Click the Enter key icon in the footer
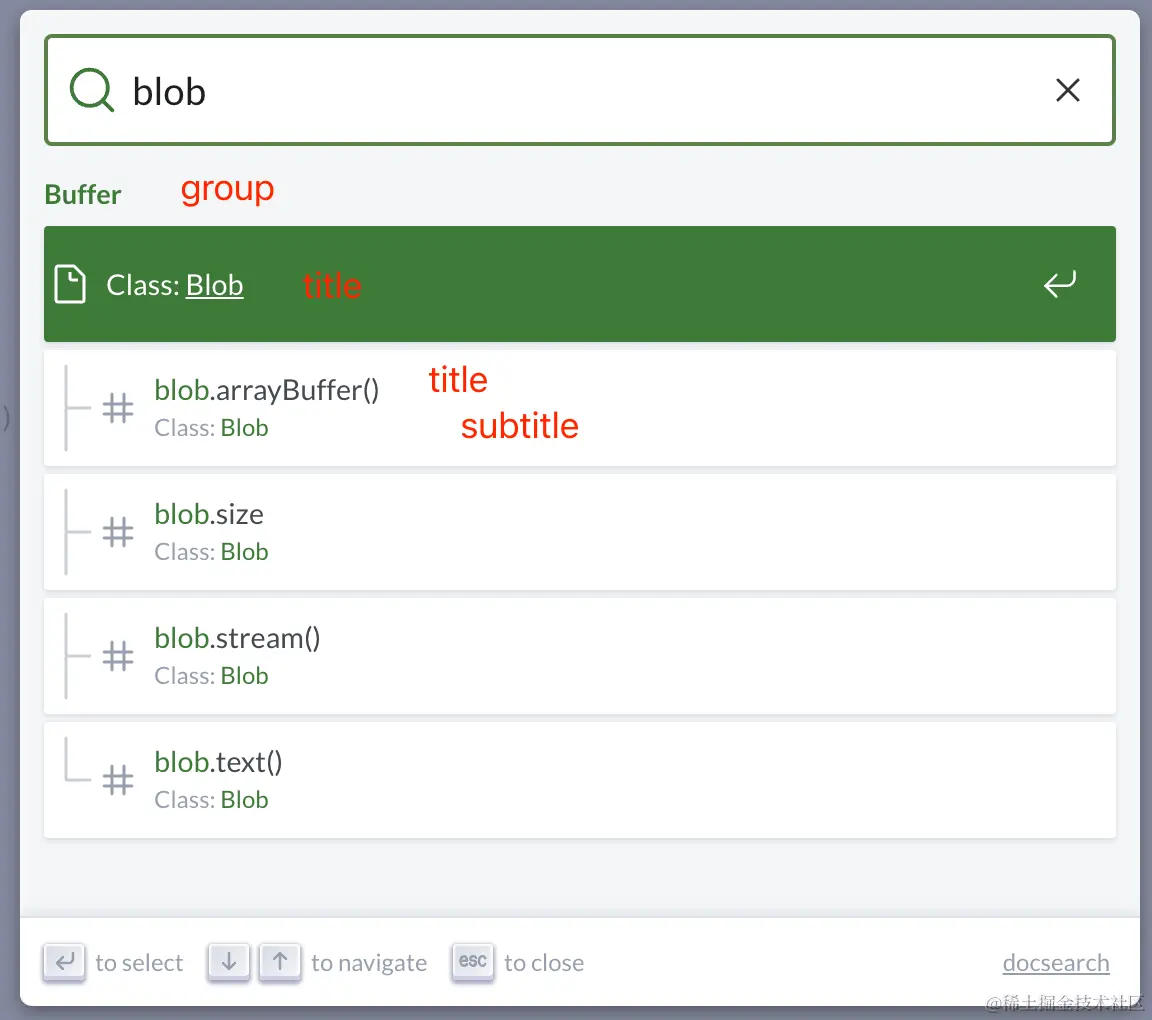Image resolution: width=1152 pixels, height=1020 pixels. click(65, 962)
